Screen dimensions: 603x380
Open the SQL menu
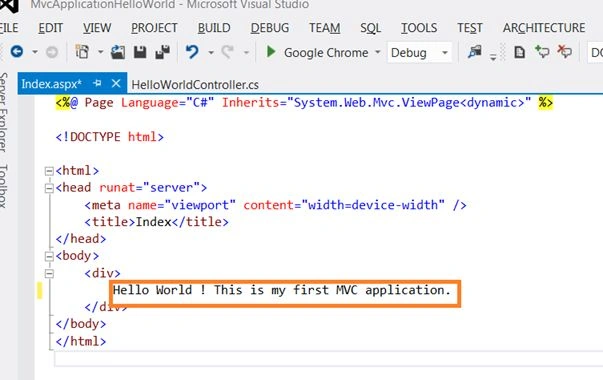370,28
